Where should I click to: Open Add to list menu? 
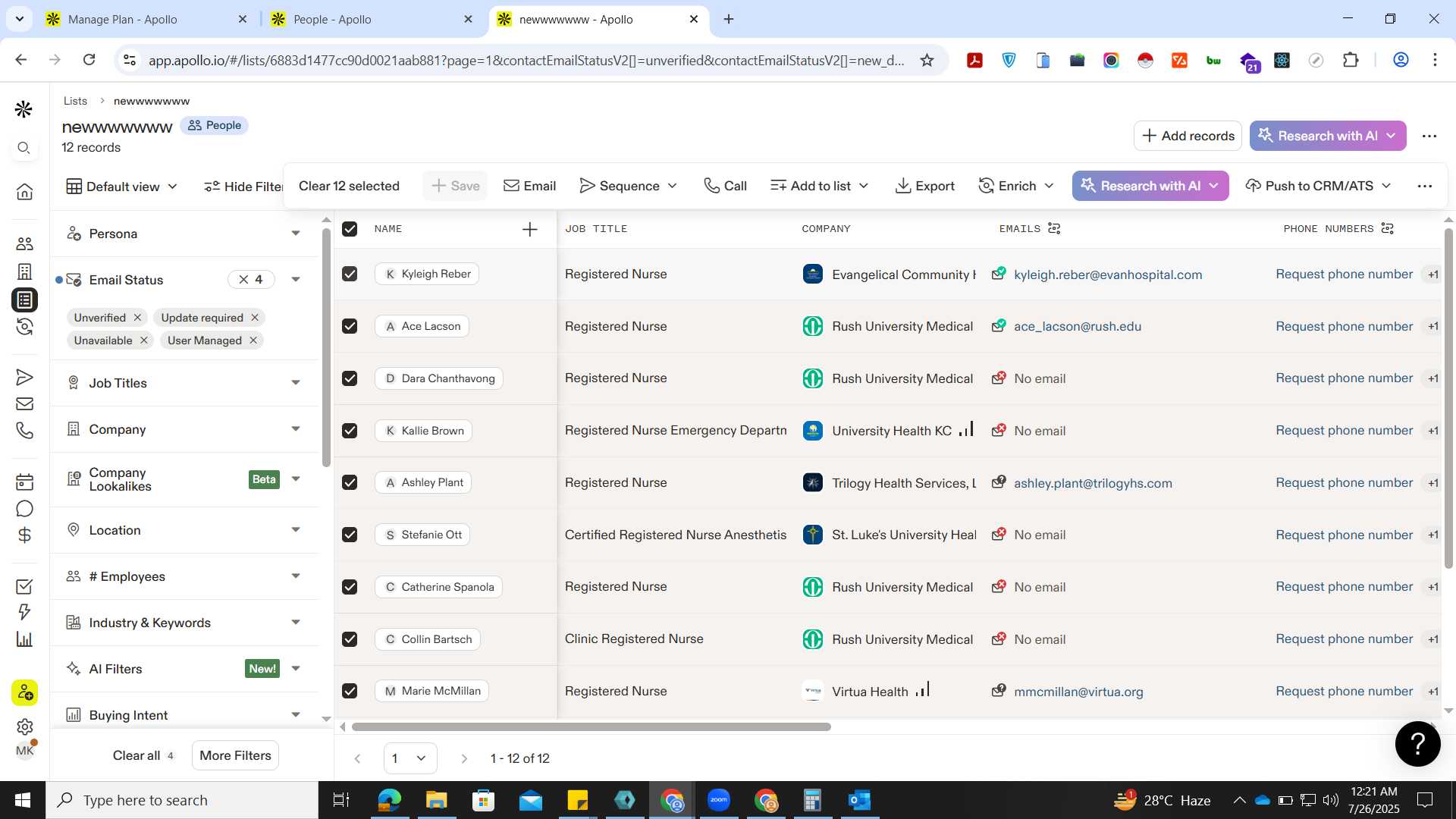pos(819,186)
